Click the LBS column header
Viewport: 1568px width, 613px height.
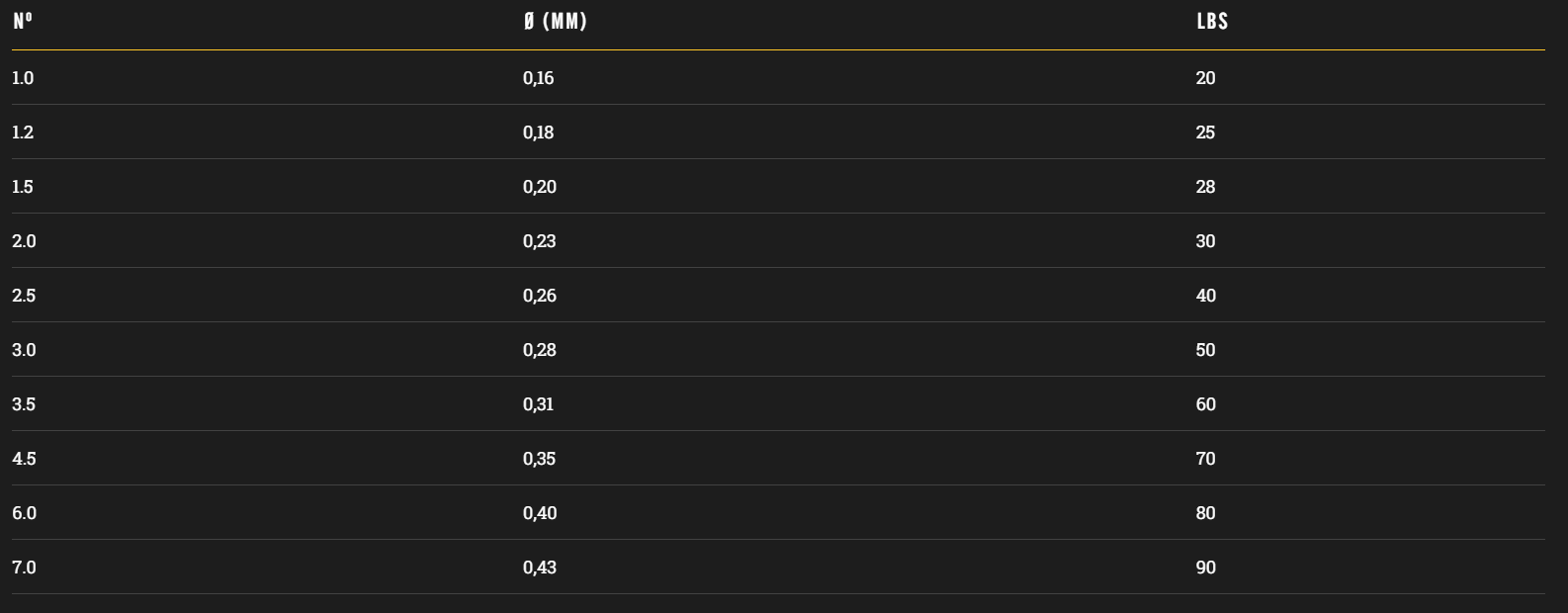click(x=1212, y=21)
